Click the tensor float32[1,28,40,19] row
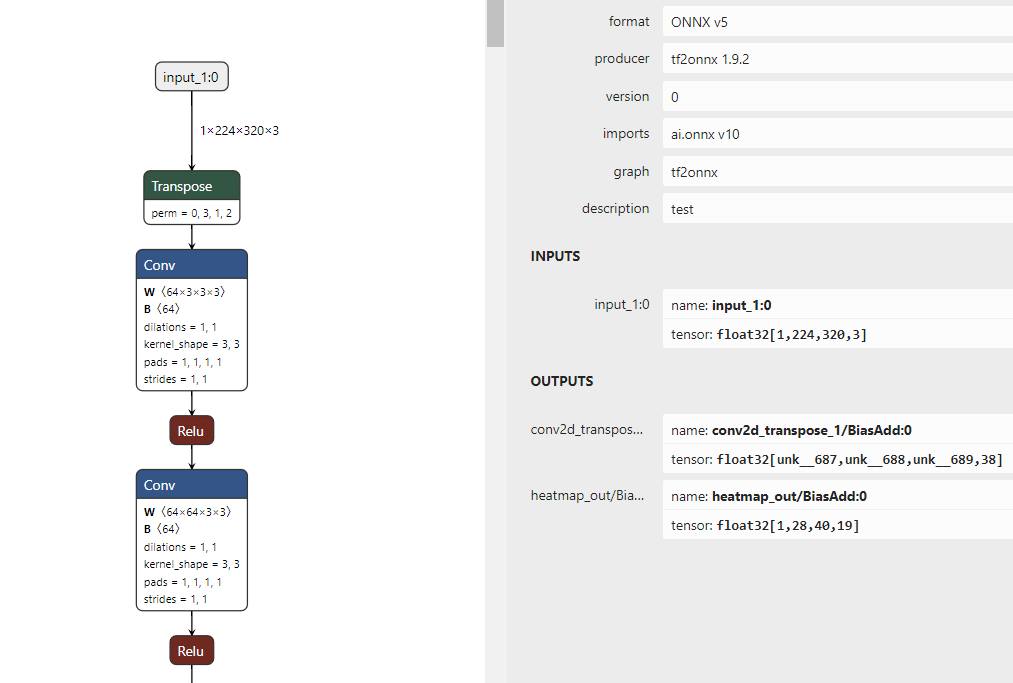The image size is (1013, 683). (838, 525)
